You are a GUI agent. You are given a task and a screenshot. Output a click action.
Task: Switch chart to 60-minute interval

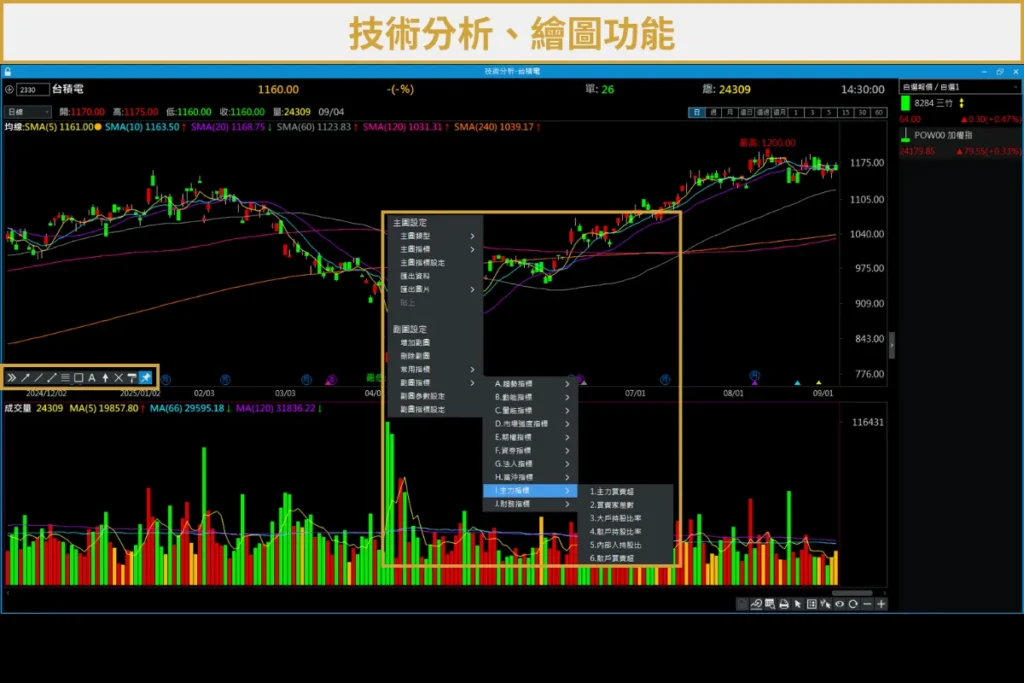[879, 112]
